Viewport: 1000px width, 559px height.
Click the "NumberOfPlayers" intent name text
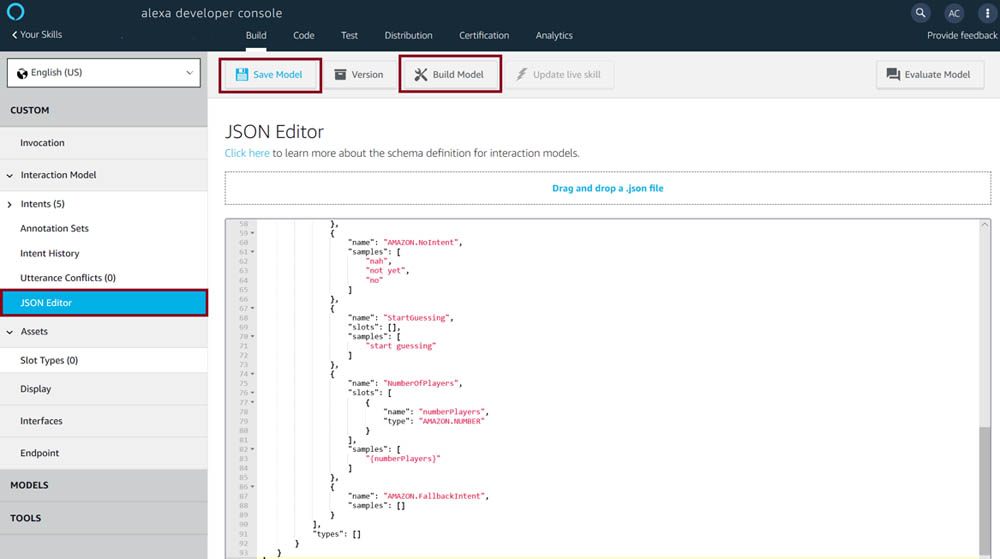click(421, 384)
